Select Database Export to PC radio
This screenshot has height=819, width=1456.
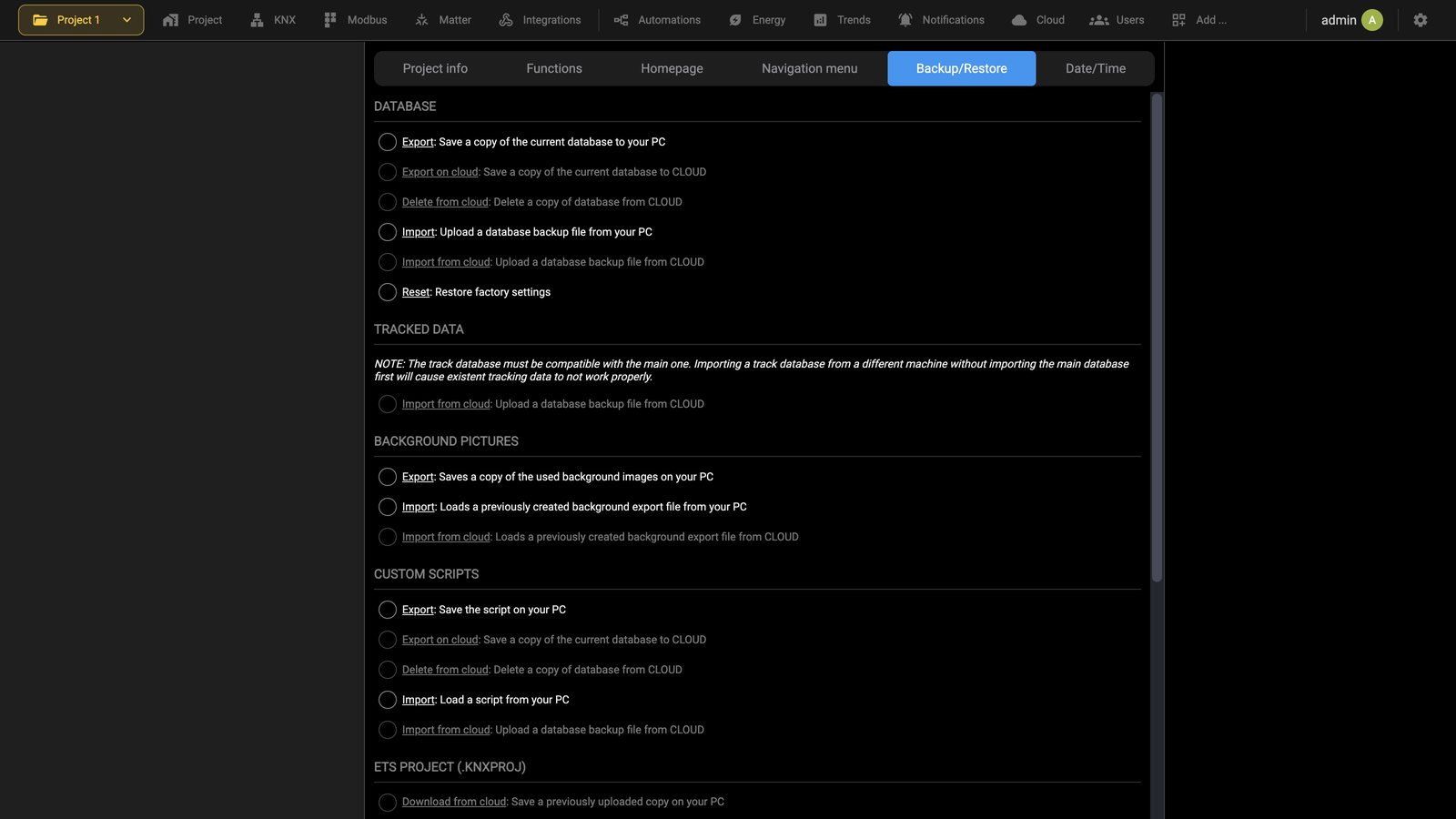[x=388, y=142]
